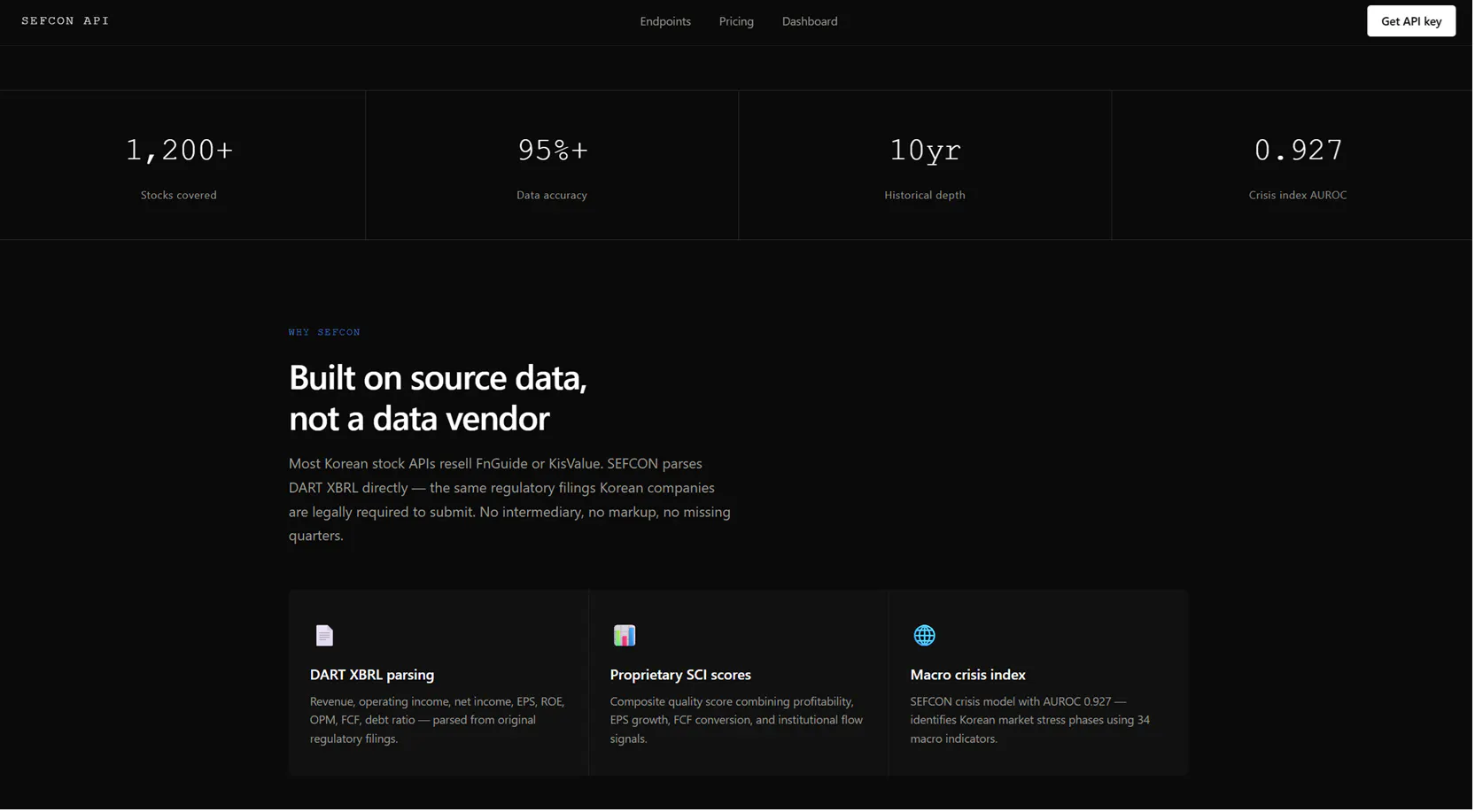The width and height of the screenshot is (1475, 812).
Task: Click the Get API key button
Action: [x=1413, y=21]
